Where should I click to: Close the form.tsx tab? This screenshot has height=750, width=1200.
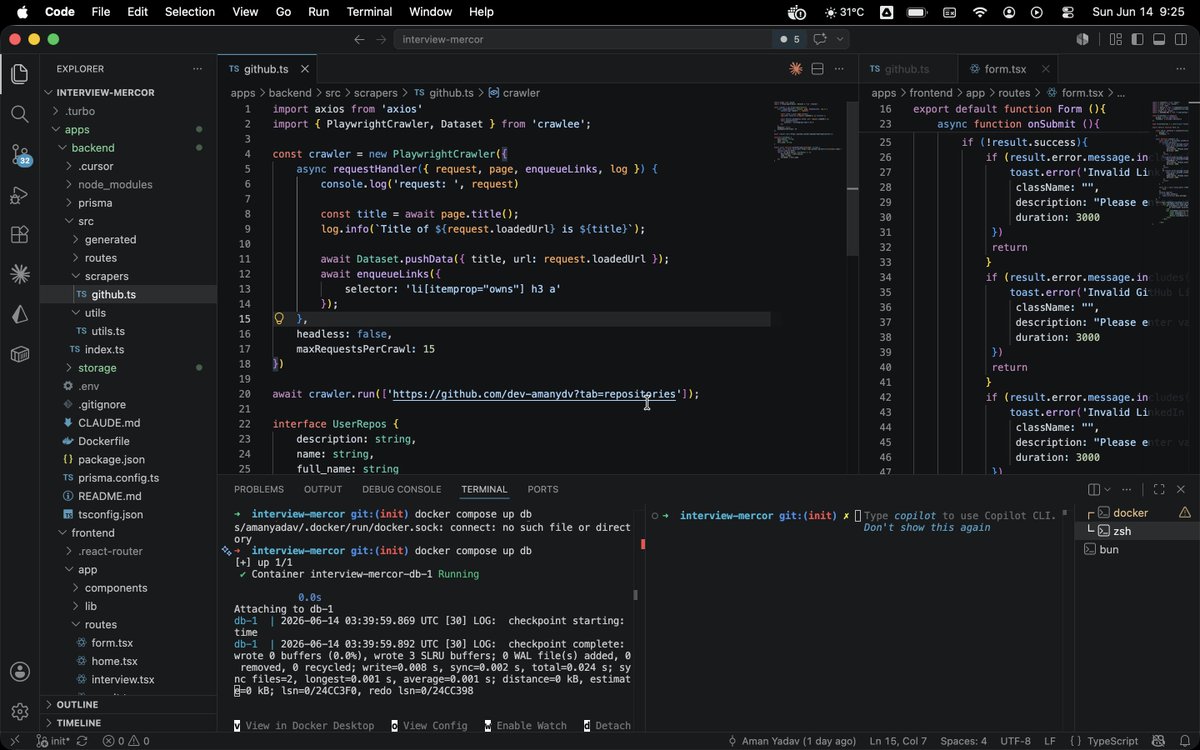[x=1045, y=69]
